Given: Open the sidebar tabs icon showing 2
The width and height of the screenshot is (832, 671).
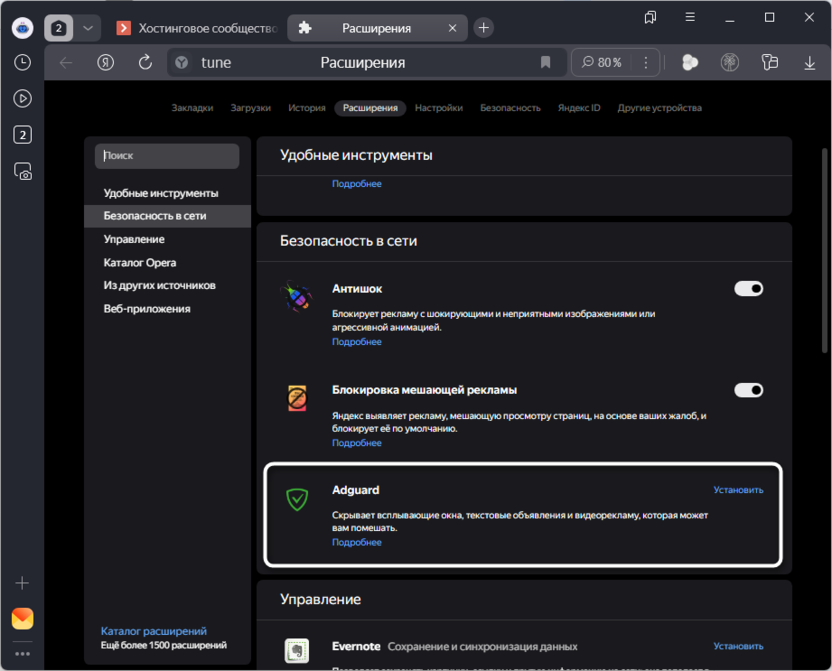Looking at the screenshot, I should point(22,135).
